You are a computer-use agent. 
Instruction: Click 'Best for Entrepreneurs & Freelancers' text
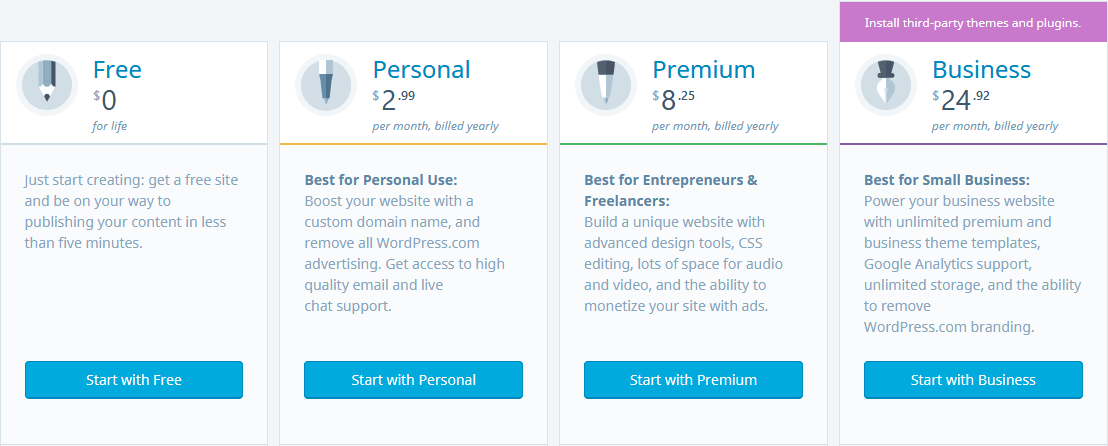pyautogui.click(x=671, y=190)
